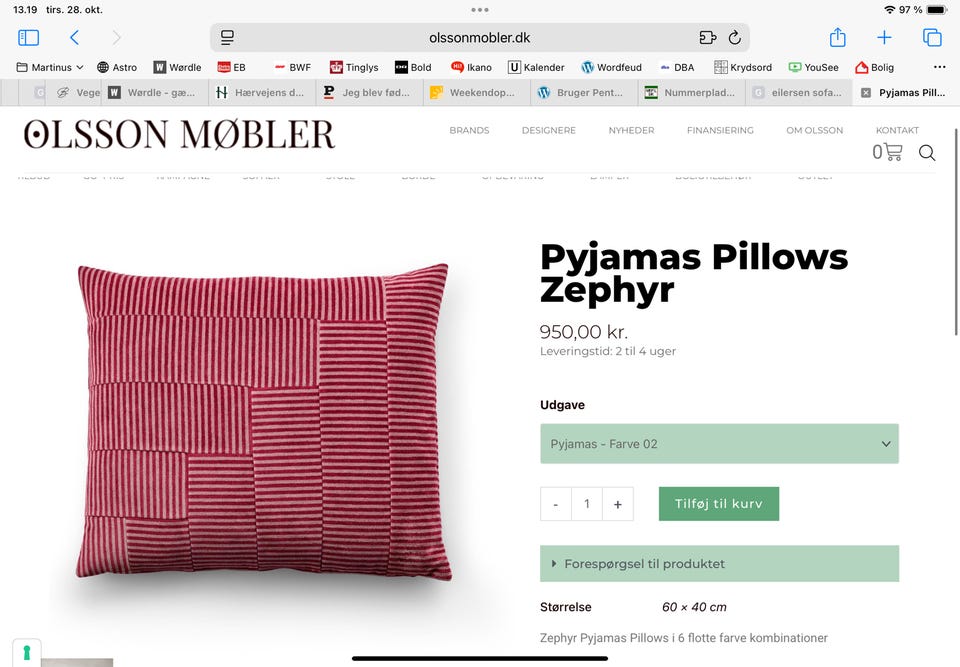
Task: Open site search magnifier icon
Action: point(926,153)
